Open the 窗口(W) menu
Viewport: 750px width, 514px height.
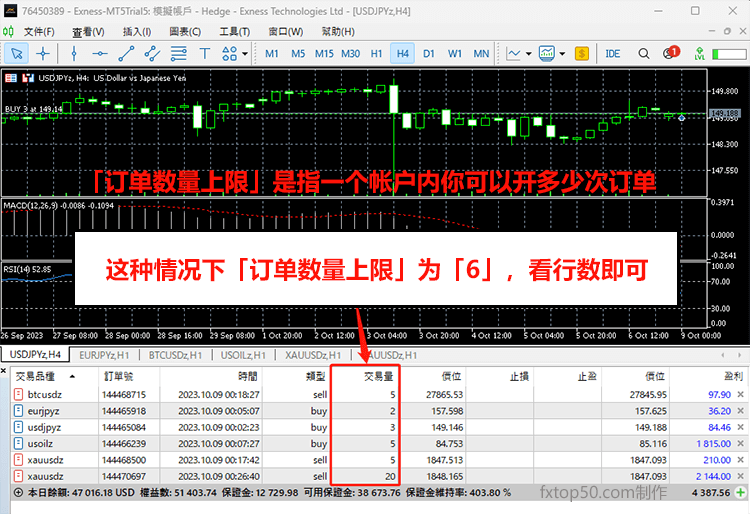286,32
